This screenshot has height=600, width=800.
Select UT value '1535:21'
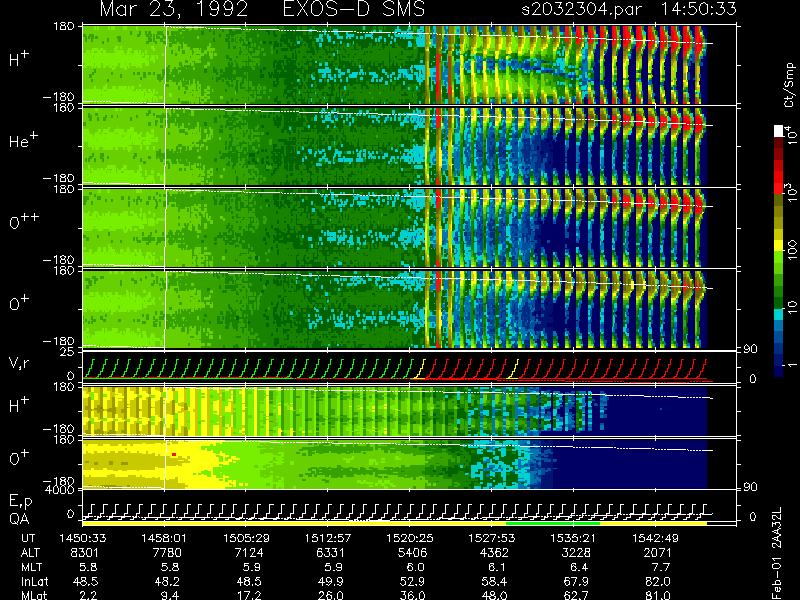click(x=573, y=538)
